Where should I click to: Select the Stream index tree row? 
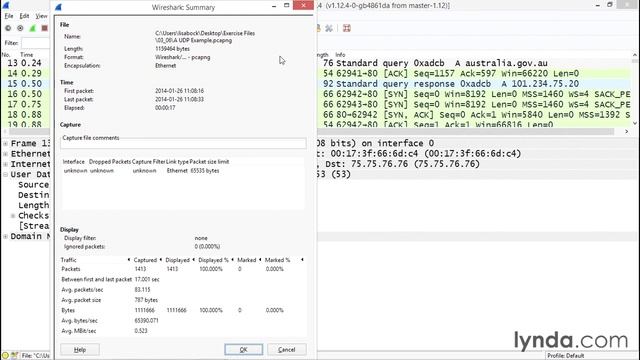click(x=34, y=226)
